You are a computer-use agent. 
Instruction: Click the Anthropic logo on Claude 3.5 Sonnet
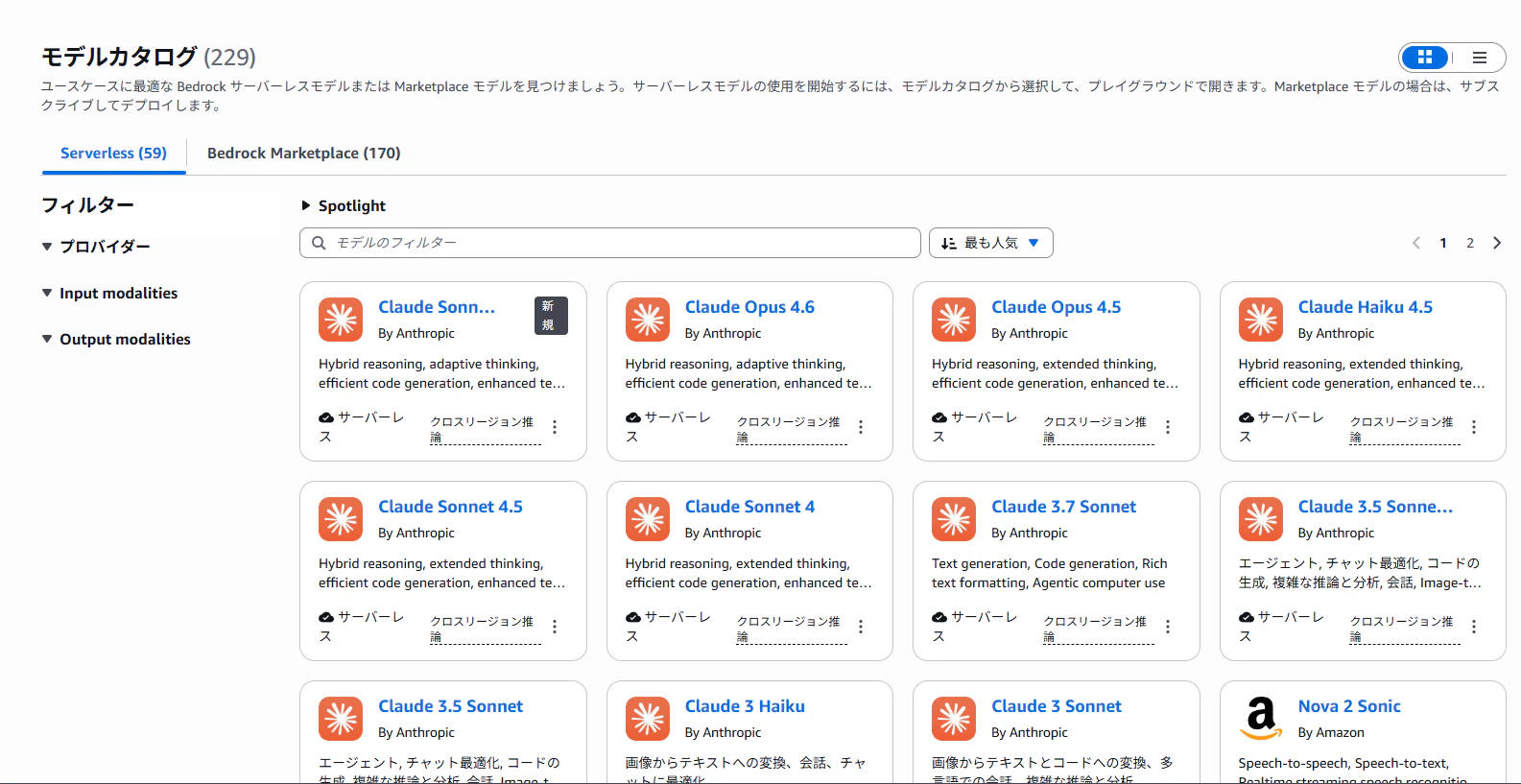point(341,719)
